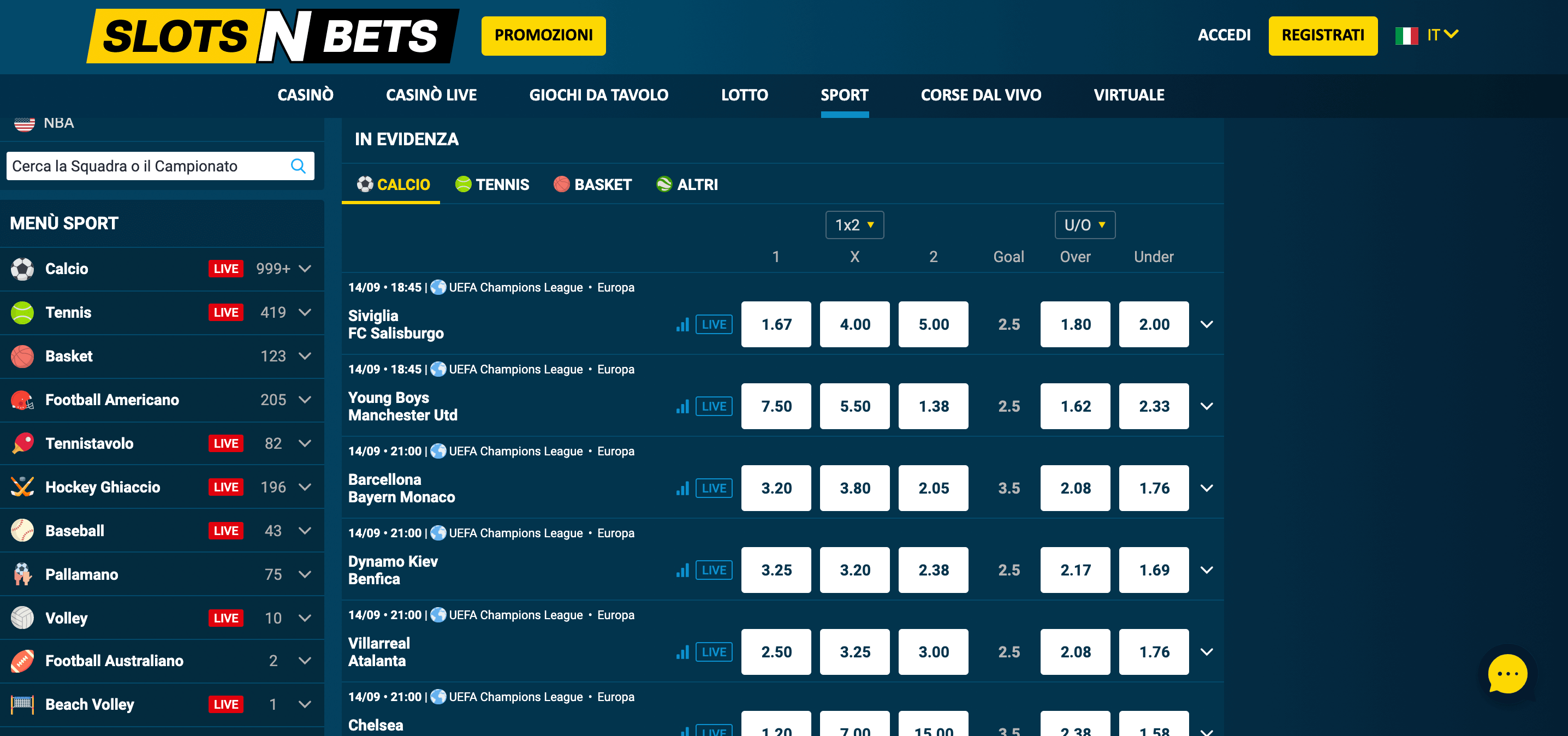
Task: Click the Football Americano helmet icon
Action: point(22,400)
